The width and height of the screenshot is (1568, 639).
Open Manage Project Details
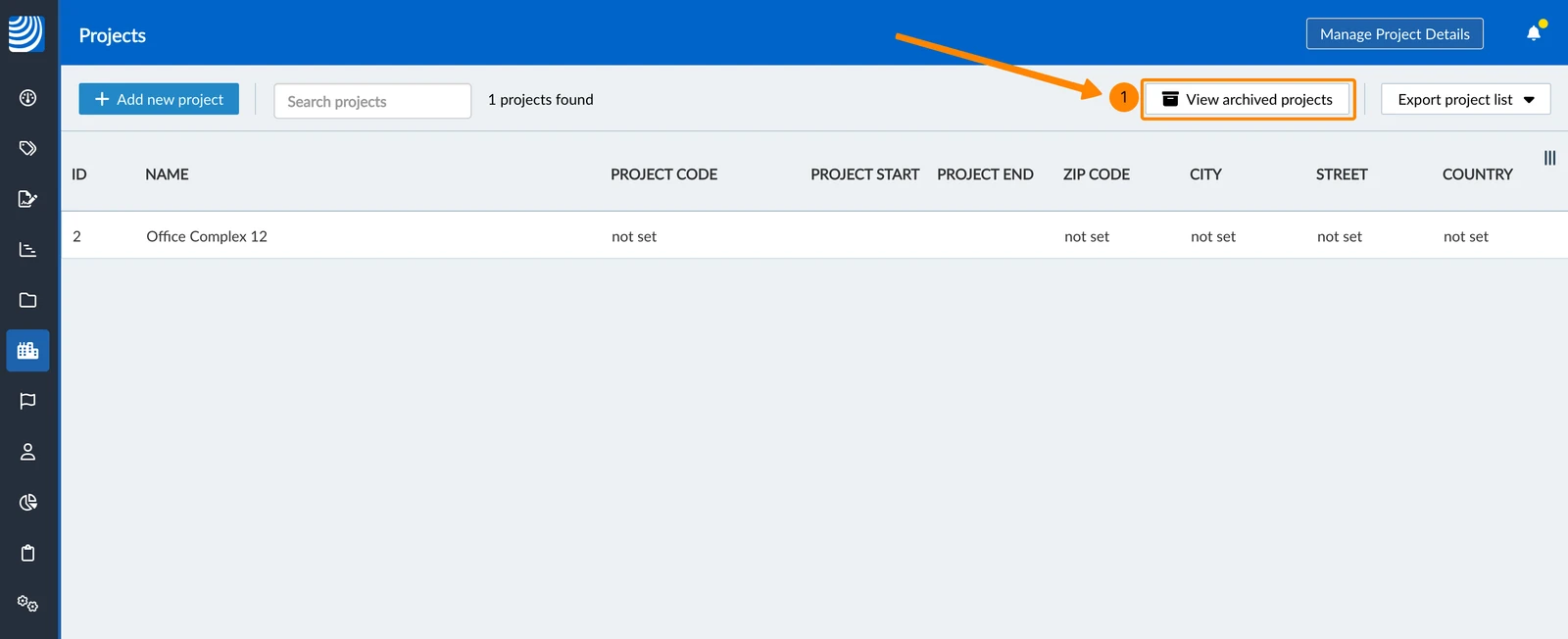point(1395,33)
